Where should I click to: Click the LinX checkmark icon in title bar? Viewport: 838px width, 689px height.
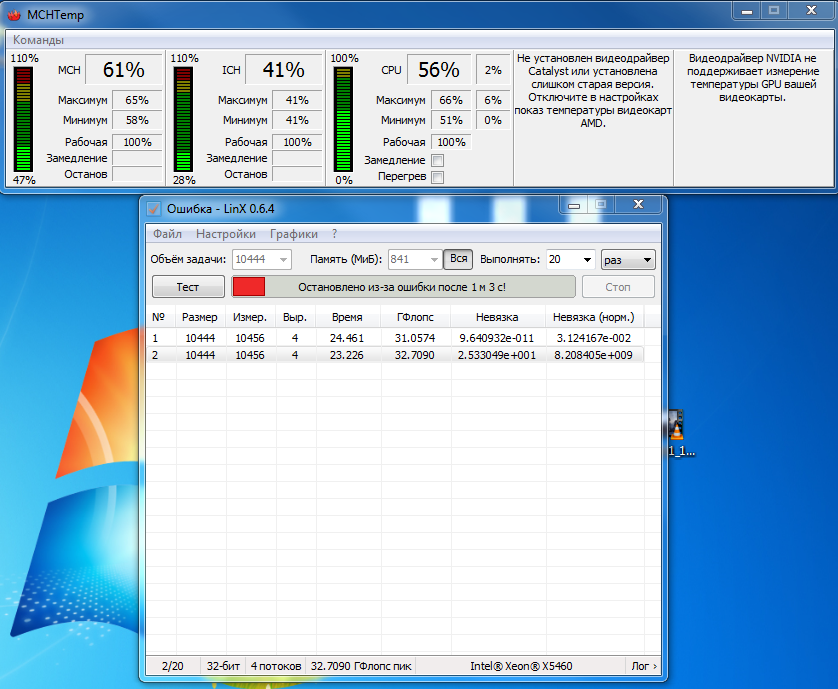(x=154, y=208)
